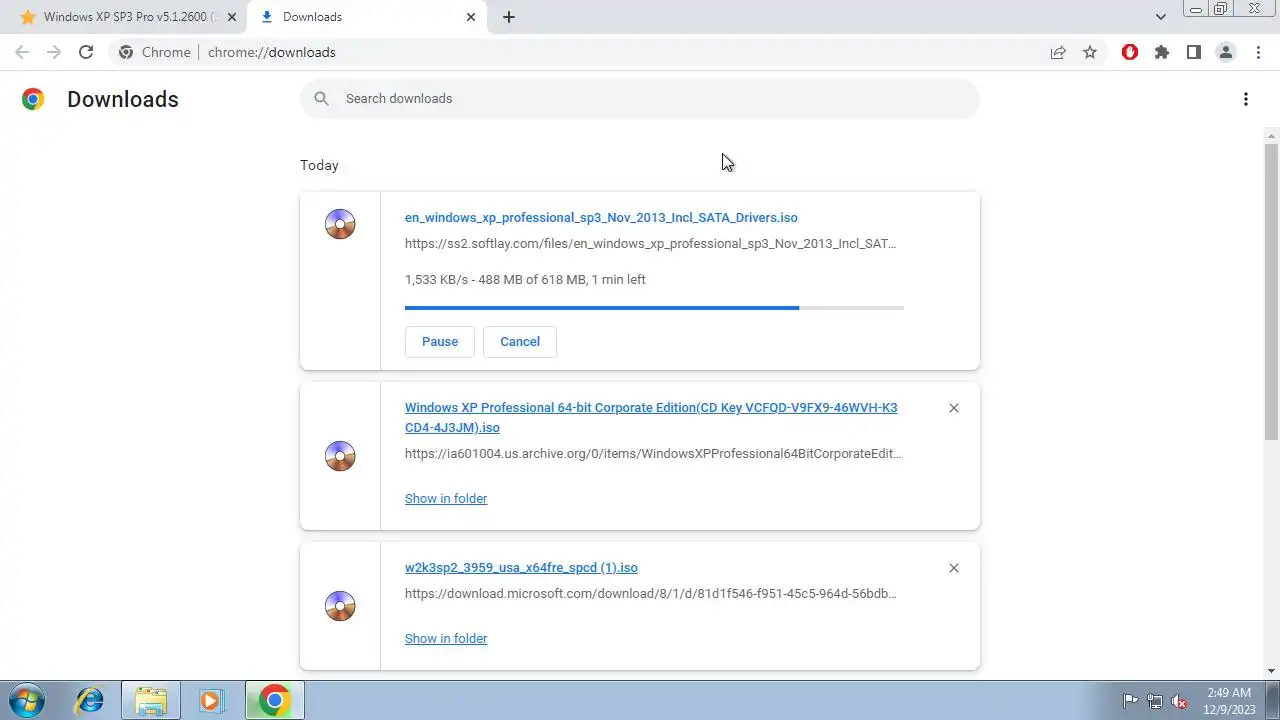Click the download progress bar
Viewport: 1280px width, 720px height.
click(x=654, y=308)
